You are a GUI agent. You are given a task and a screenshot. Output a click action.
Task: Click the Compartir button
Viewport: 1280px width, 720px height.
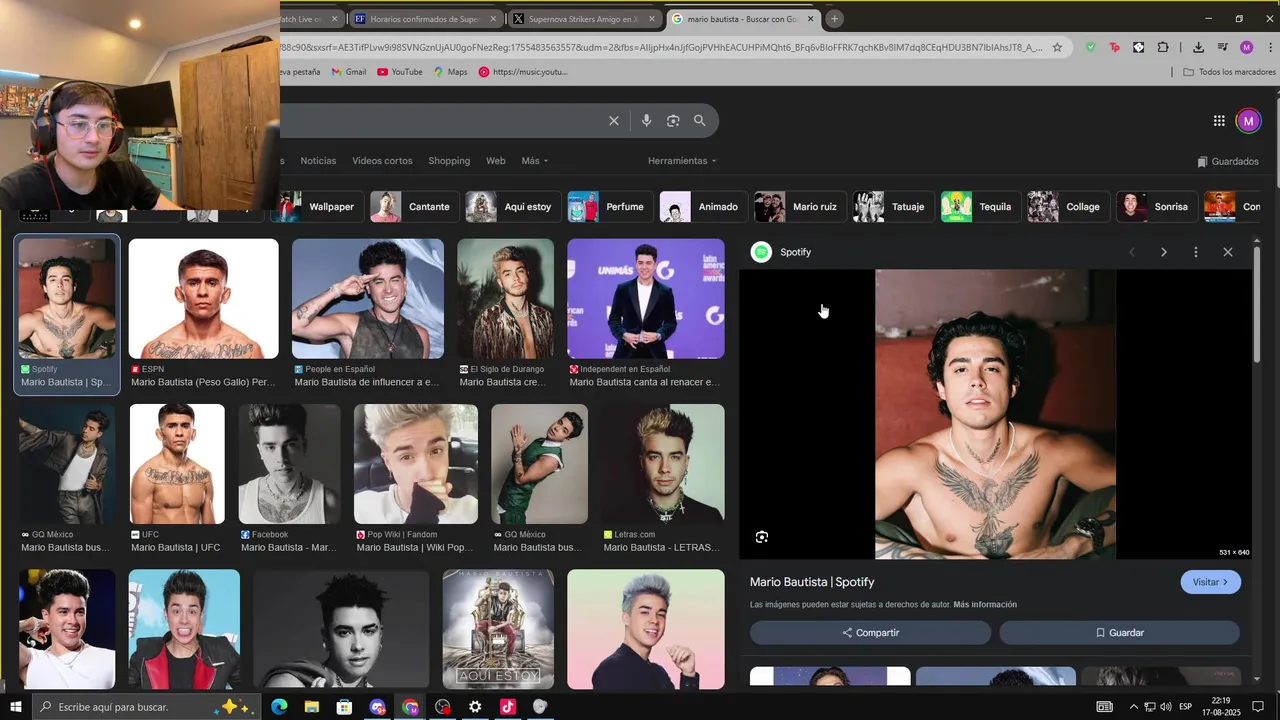coord(870,633)
